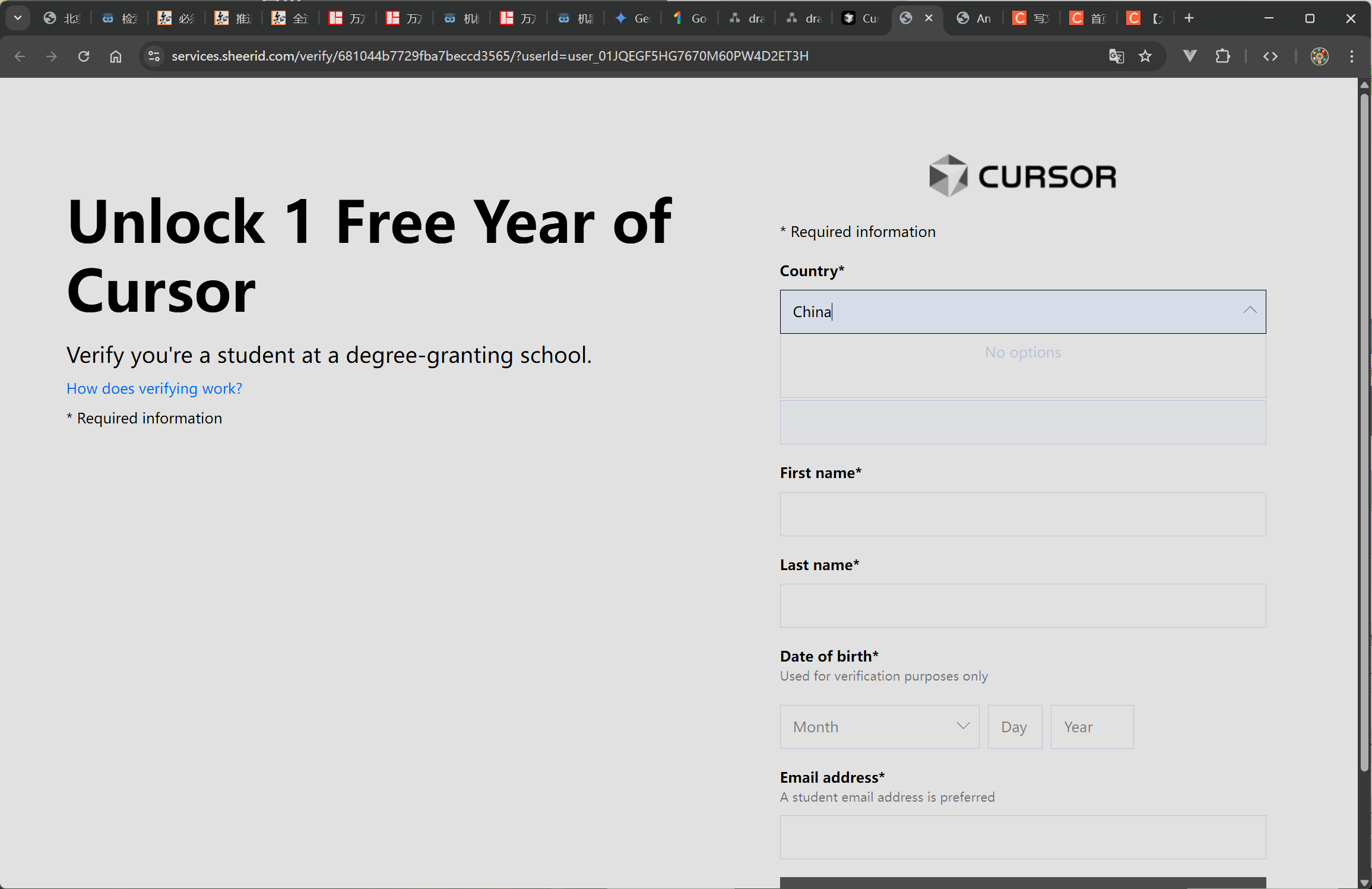The width and height of the screenshot is (1372, 889).
Task: Switch to the Gemini tab
Action: click(632, 18)
